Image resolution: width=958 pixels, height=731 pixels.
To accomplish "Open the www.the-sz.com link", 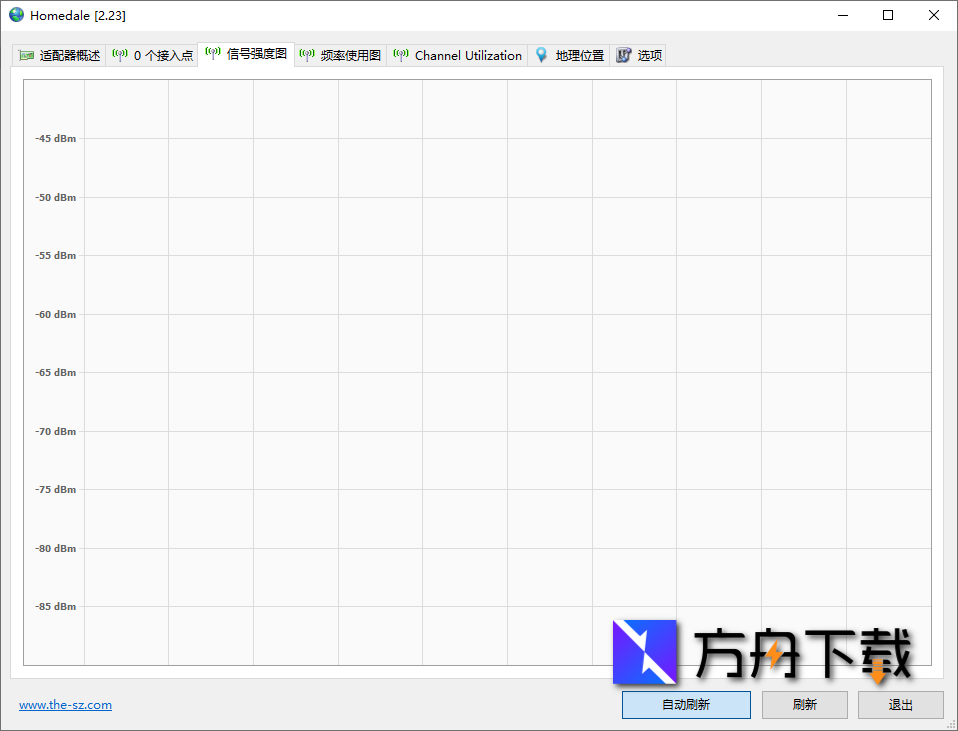I will pyautogui.click(x=65, y=704).
